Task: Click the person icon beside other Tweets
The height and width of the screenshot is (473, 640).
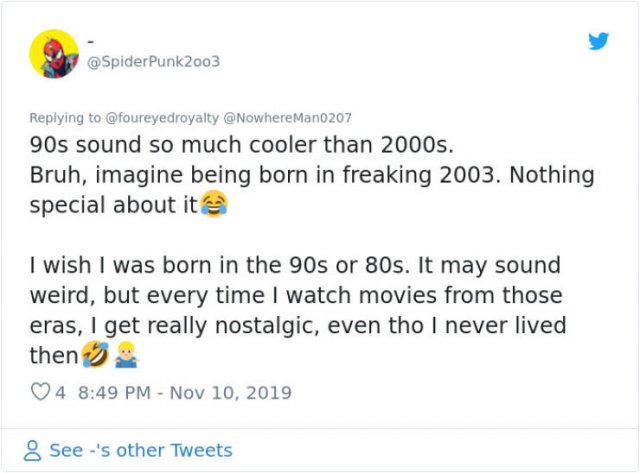Action: point(34,450)
